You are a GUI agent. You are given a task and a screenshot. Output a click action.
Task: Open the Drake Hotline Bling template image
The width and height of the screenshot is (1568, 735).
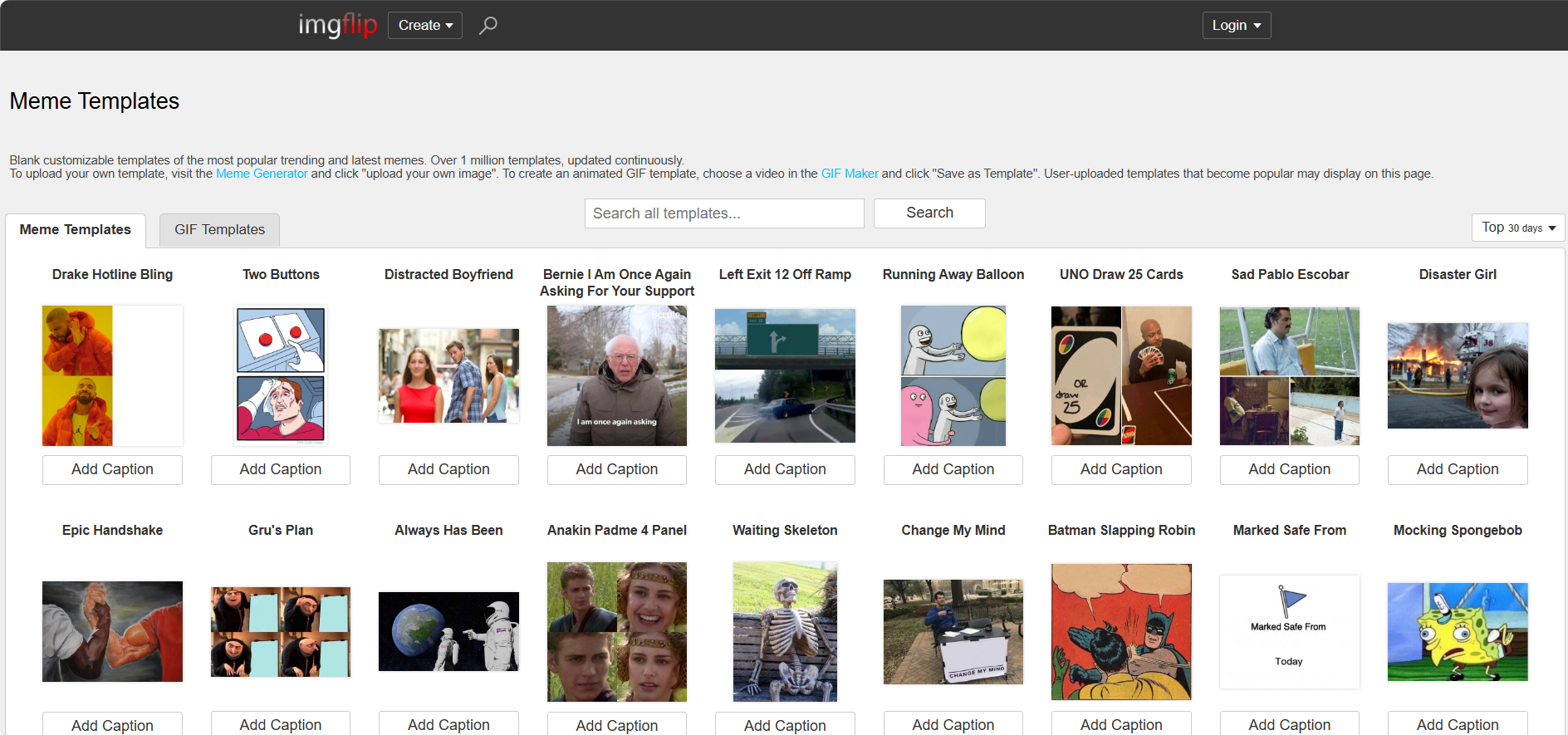[x=112, y=375]
